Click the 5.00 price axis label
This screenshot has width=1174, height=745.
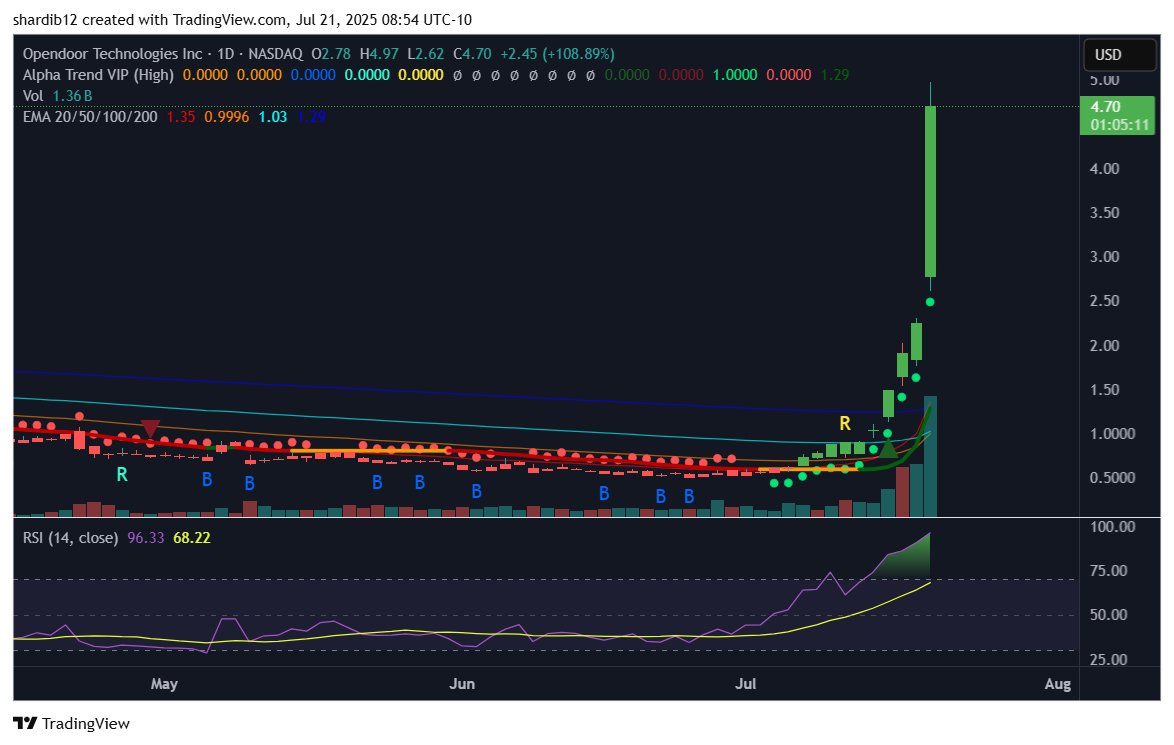click(x=1104, y=80)
